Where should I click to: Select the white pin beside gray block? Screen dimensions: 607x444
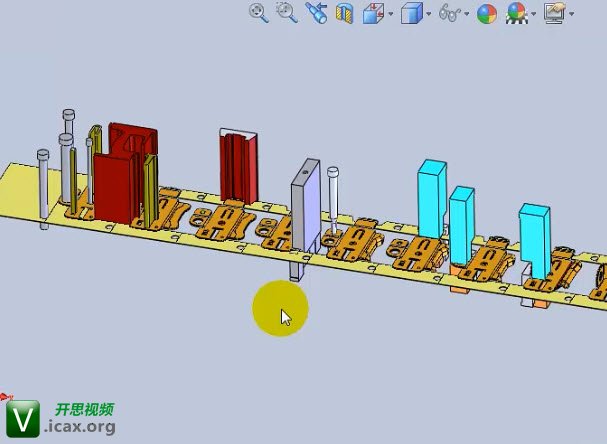pos(333,197)
